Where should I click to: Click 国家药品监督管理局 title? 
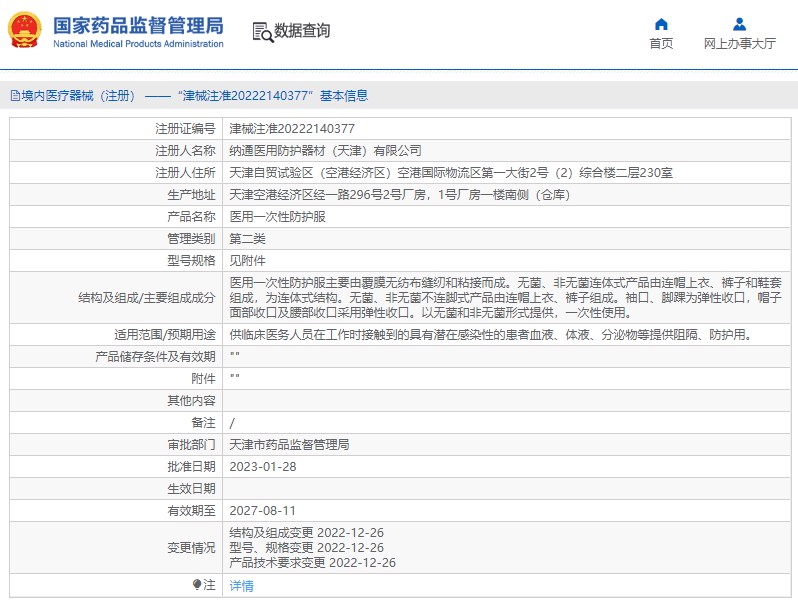pyautogui.click(x=138, y=25)
